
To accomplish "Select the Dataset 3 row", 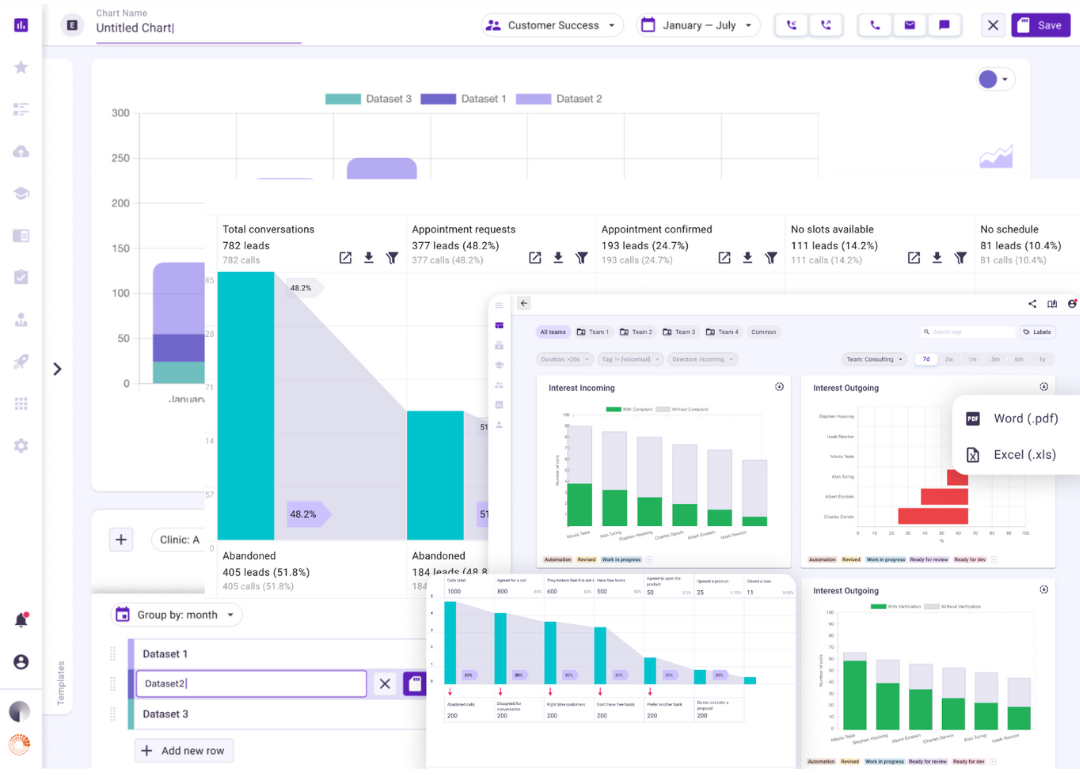I will pos(277,714).
